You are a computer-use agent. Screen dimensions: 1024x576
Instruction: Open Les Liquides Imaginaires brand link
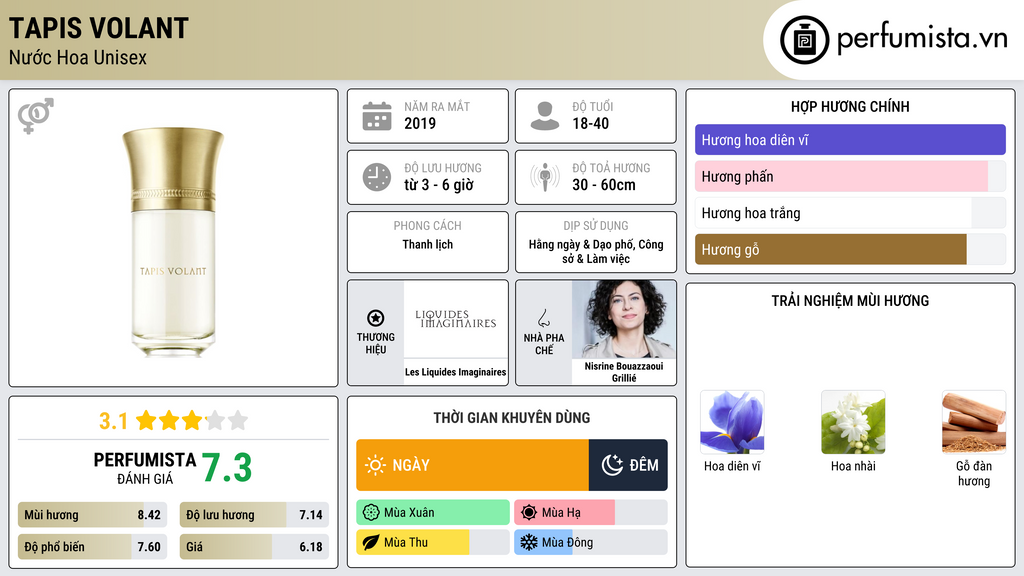click(x=456, y=372)
